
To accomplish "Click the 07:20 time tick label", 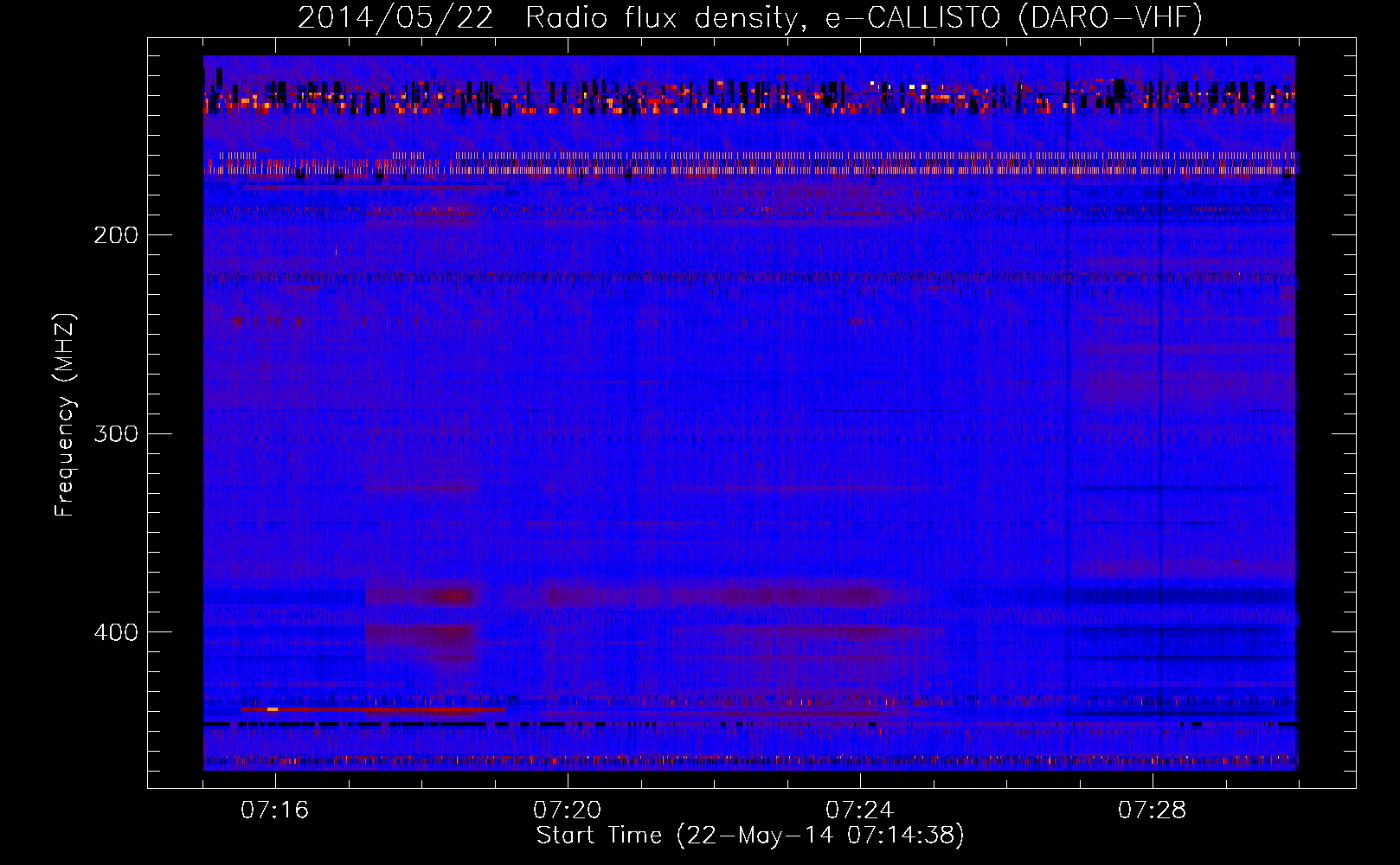I will [568, 811].
